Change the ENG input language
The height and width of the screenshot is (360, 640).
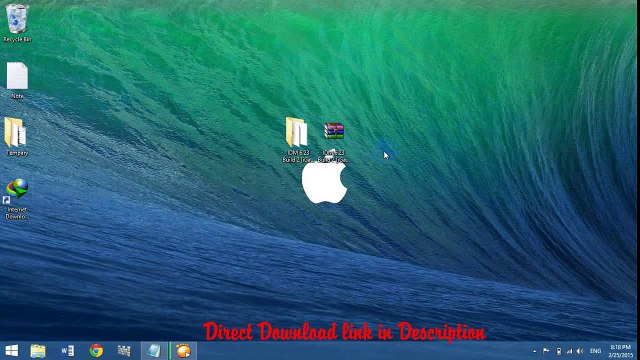(596, 351)
